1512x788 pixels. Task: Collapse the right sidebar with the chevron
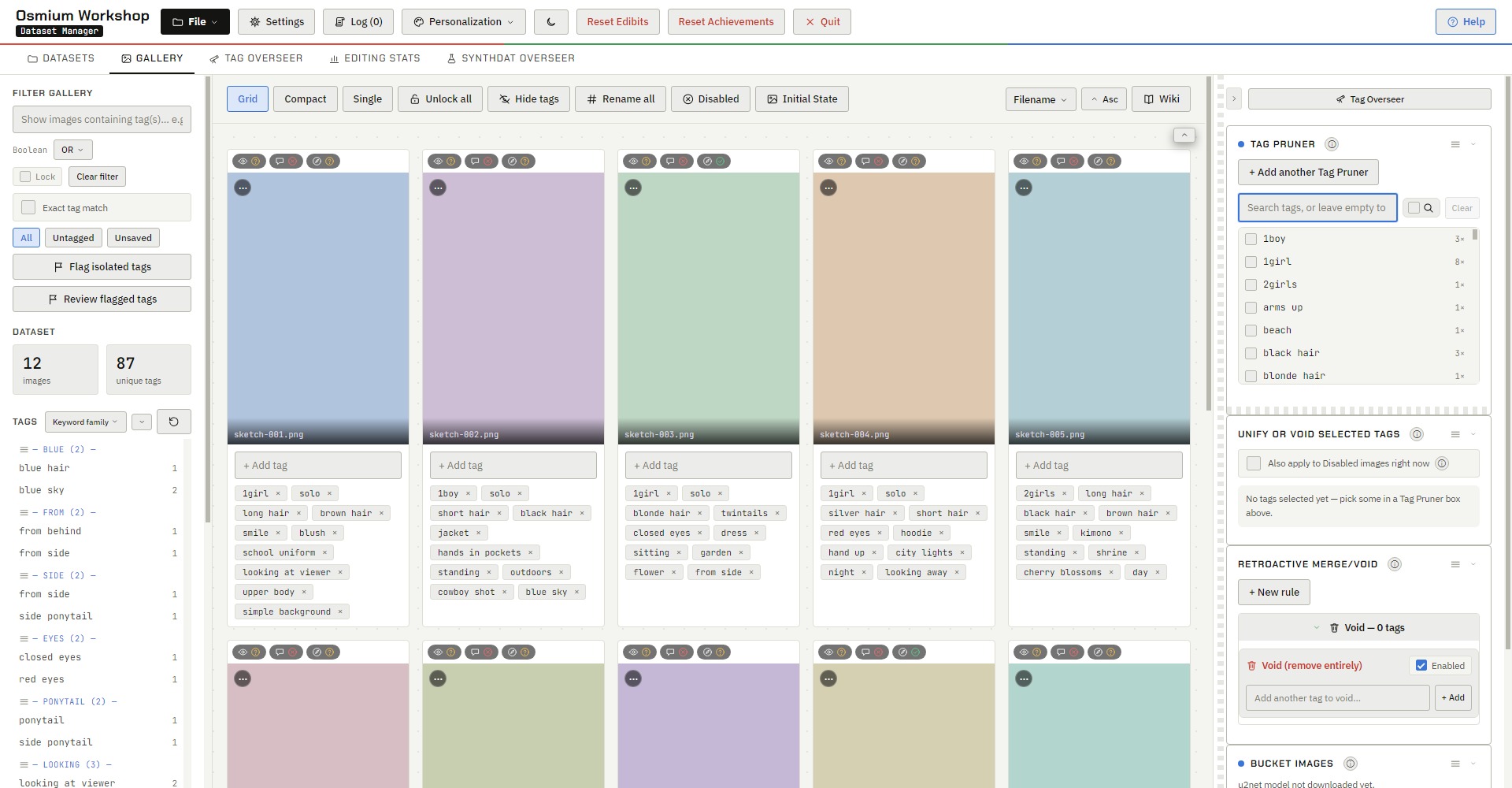tap(1234, 98)
